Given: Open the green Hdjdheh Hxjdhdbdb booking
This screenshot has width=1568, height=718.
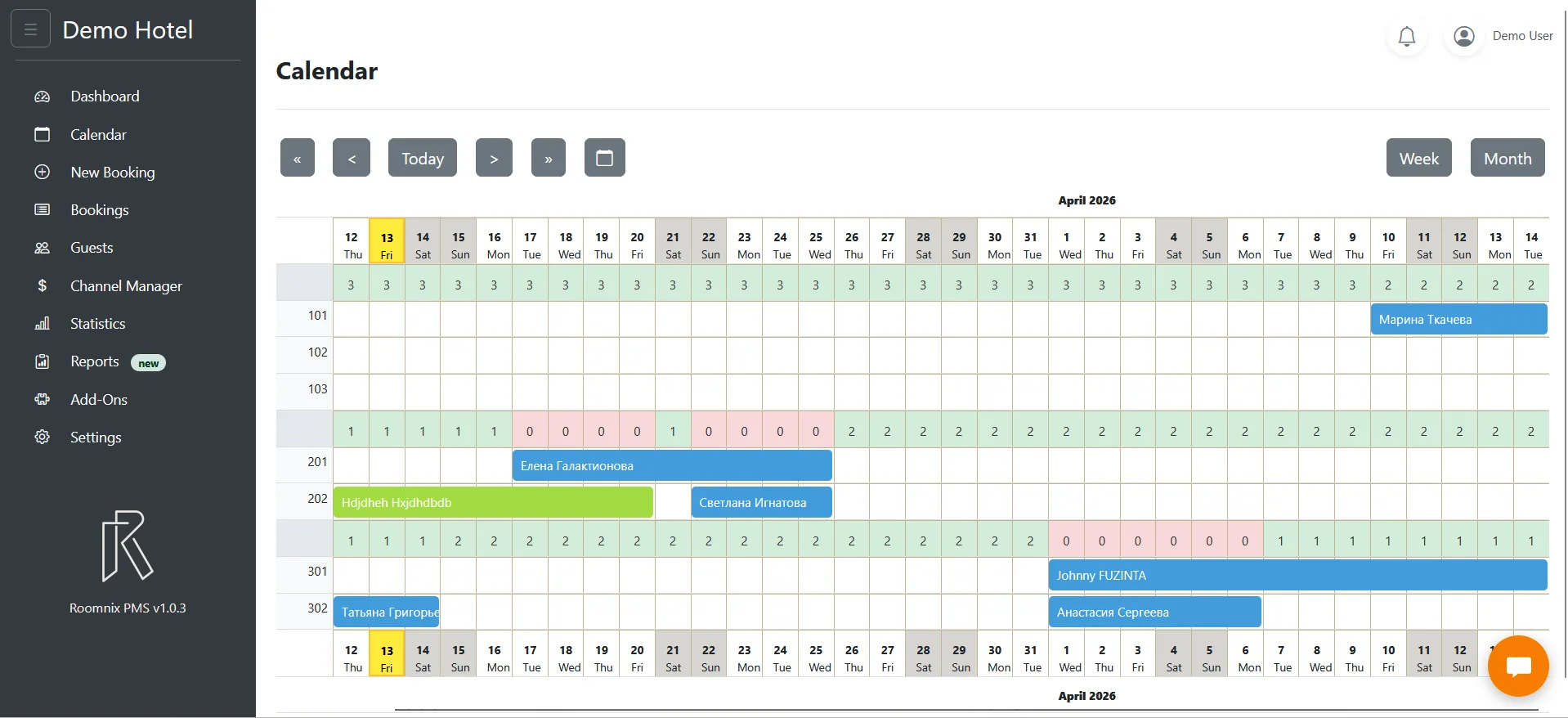Looking at the screenshot, I should [x=493, y=502].
